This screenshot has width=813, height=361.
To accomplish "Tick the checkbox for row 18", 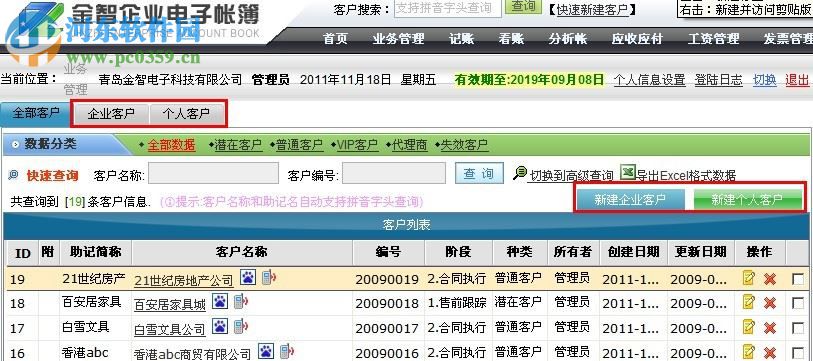I will click(x=797, y=303).
